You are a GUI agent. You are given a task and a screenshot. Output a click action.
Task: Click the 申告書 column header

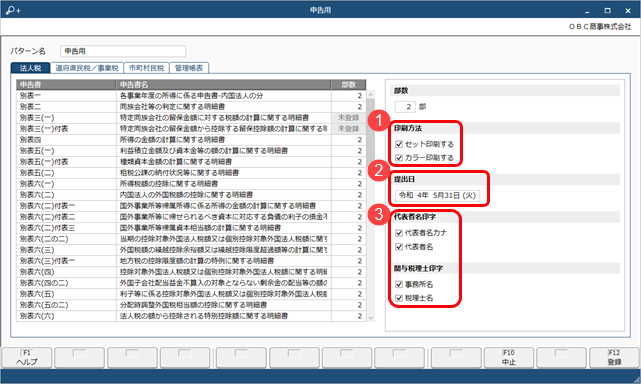click(66, 85)
